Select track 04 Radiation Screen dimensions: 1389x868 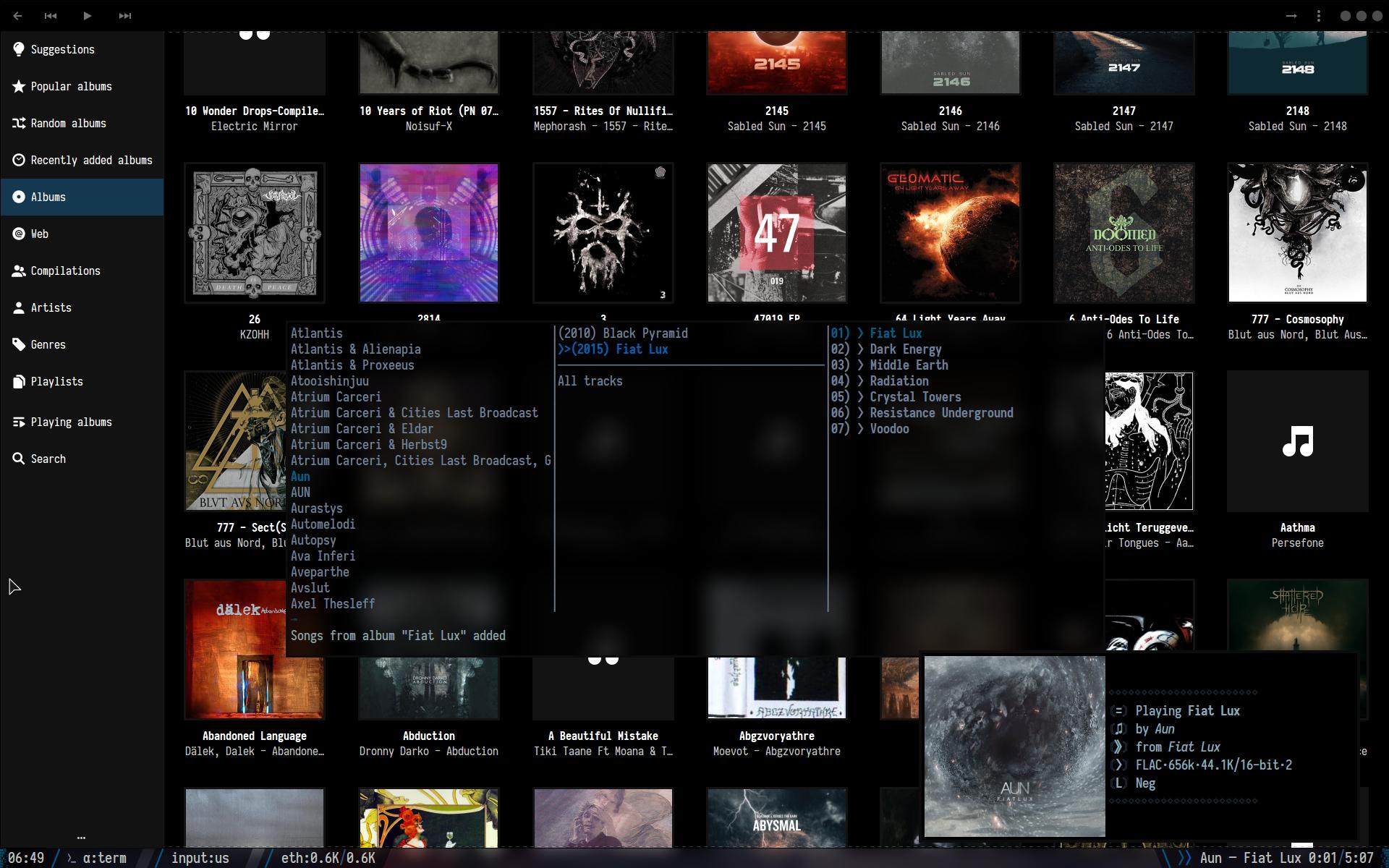[x=880, y=380]
